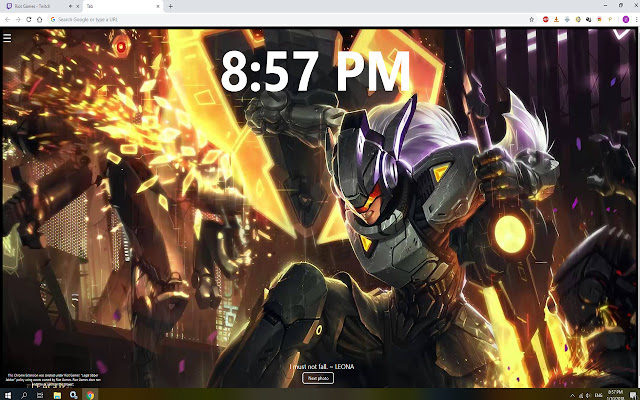Open Task View on the taskbar
This screenshot has width=640, height=400.
pyautogui.click(x=40, y=394)
